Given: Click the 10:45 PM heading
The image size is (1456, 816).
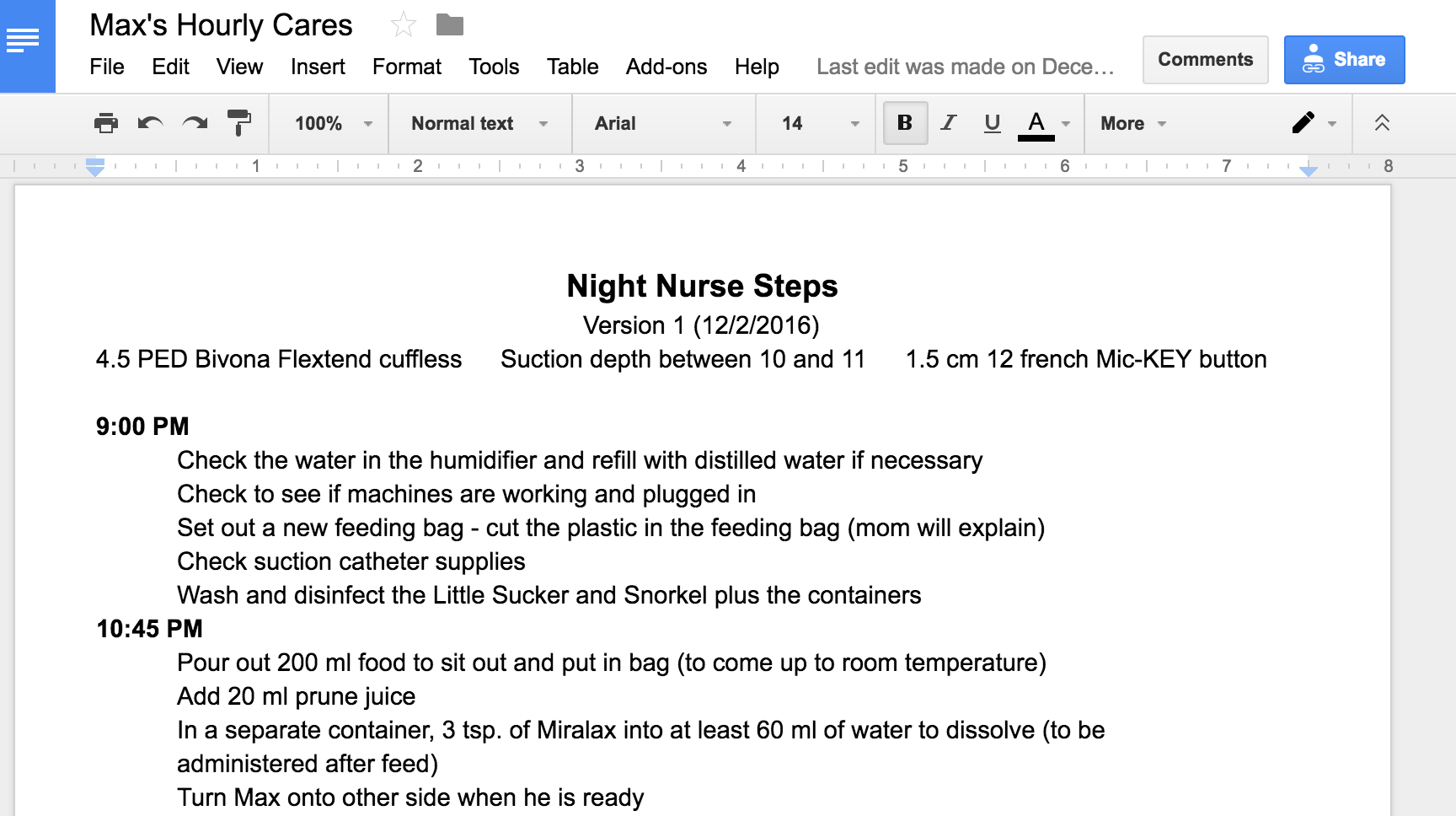Looking at the screenshot, I should (x=149, y=629).
